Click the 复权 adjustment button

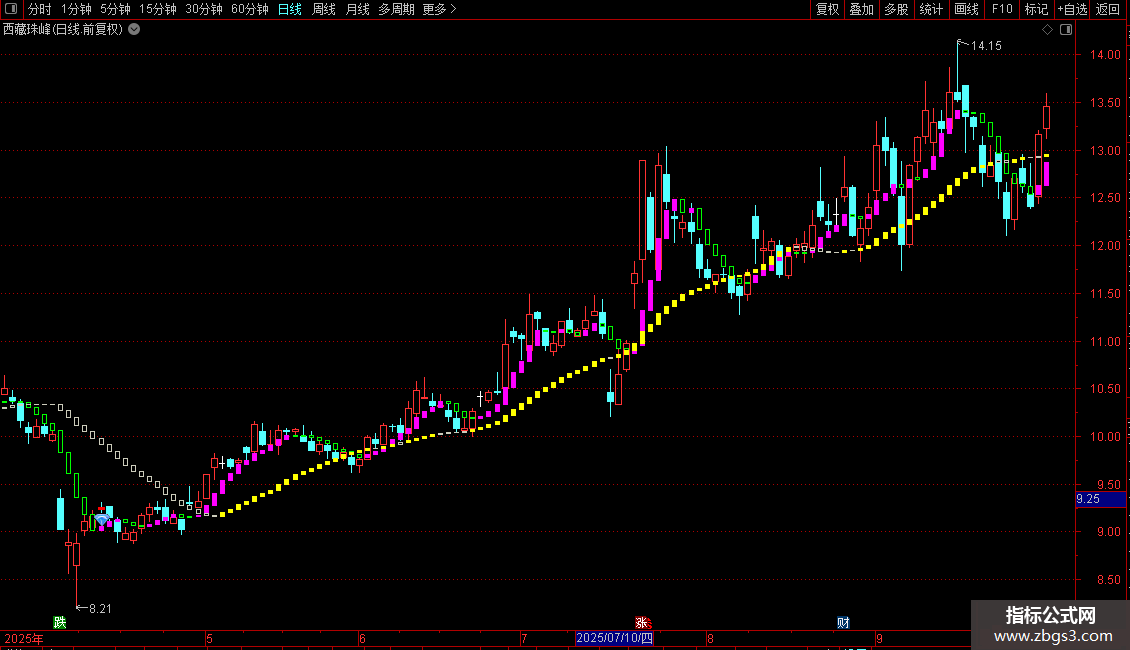pos(827,9)
